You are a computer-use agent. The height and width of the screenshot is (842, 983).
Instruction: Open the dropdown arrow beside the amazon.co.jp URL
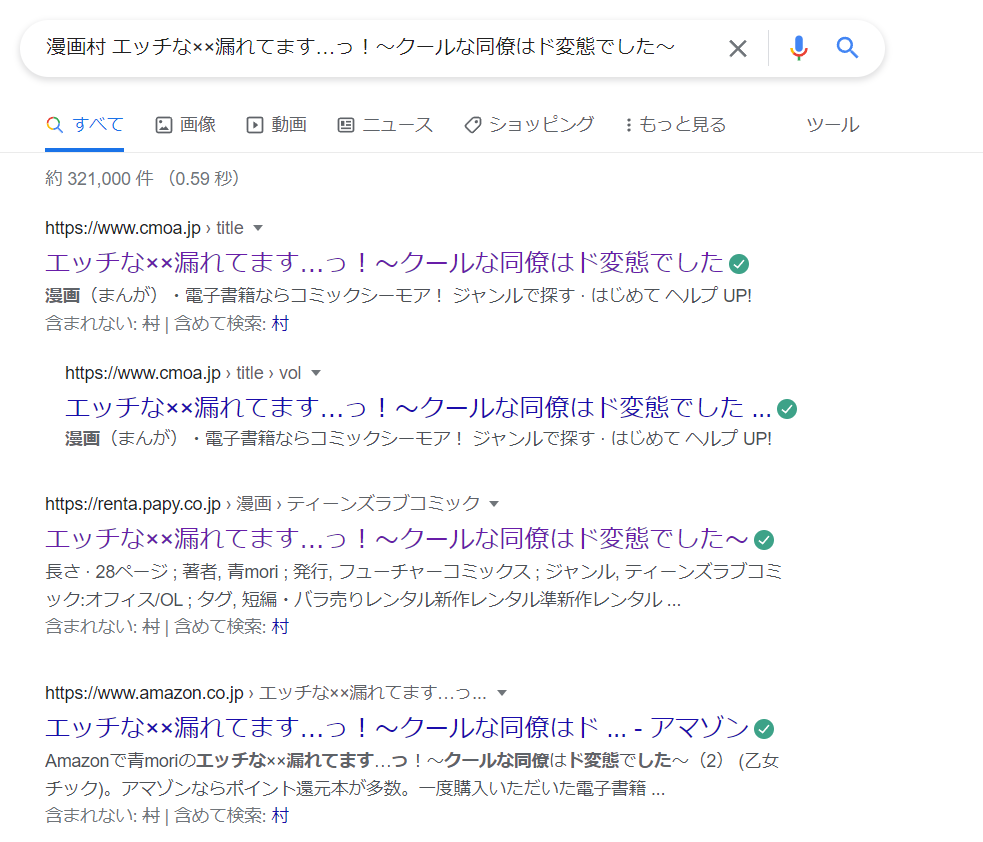pos(502,693)
